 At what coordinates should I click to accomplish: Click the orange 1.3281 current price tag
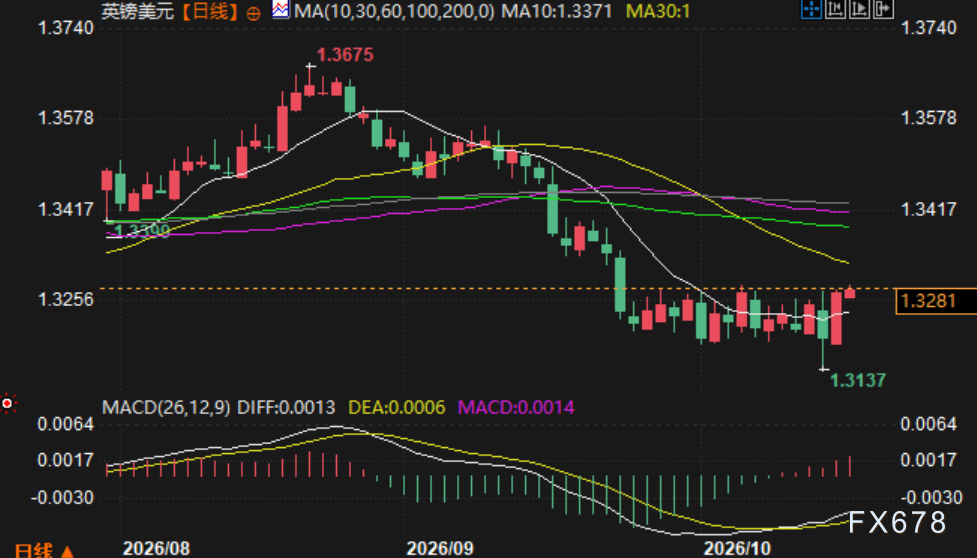tap(936, 301)
